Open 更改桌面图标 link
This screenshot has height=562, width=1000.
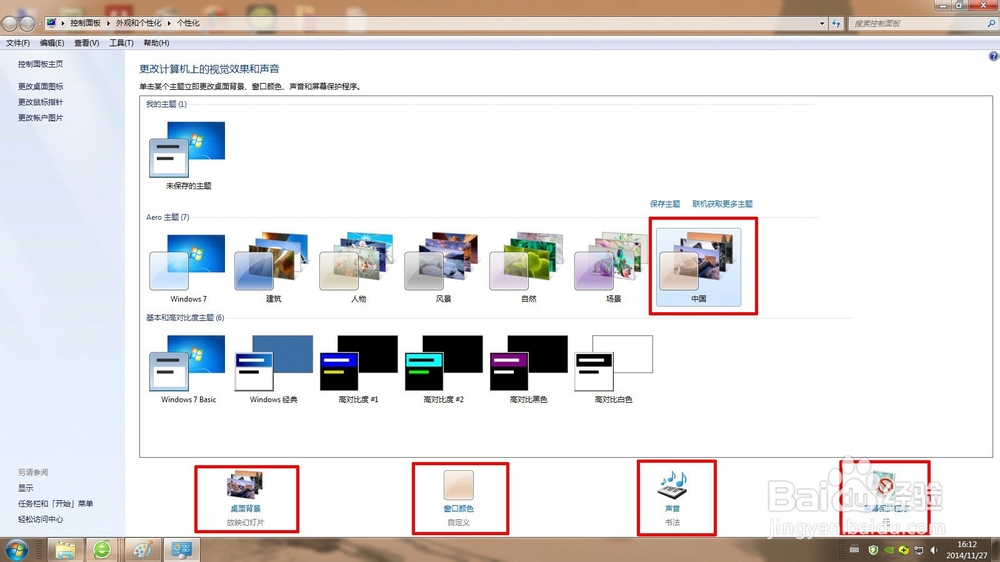(x=40, y=87)
